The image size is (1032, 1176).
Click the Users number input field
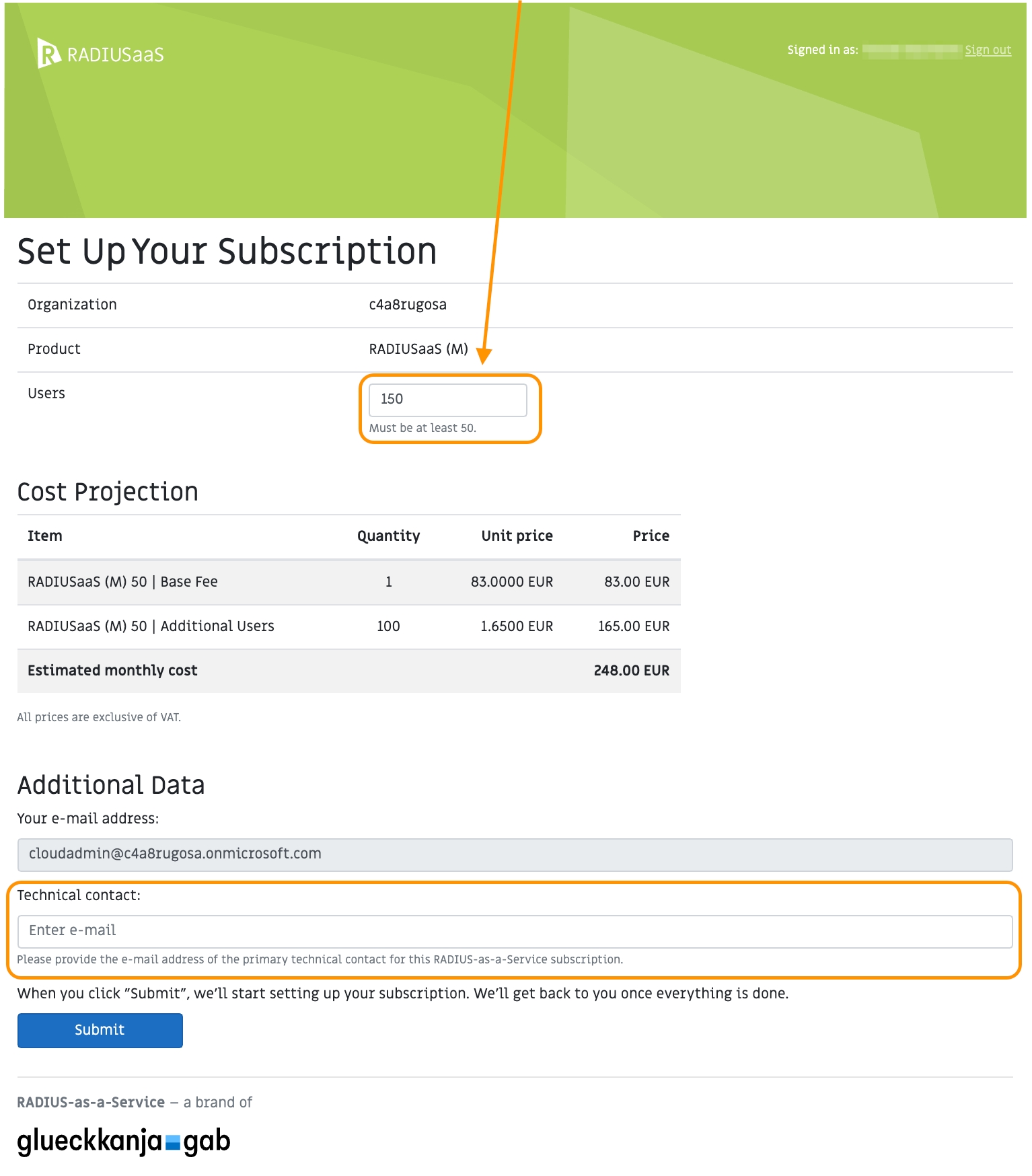click(447, 400)
